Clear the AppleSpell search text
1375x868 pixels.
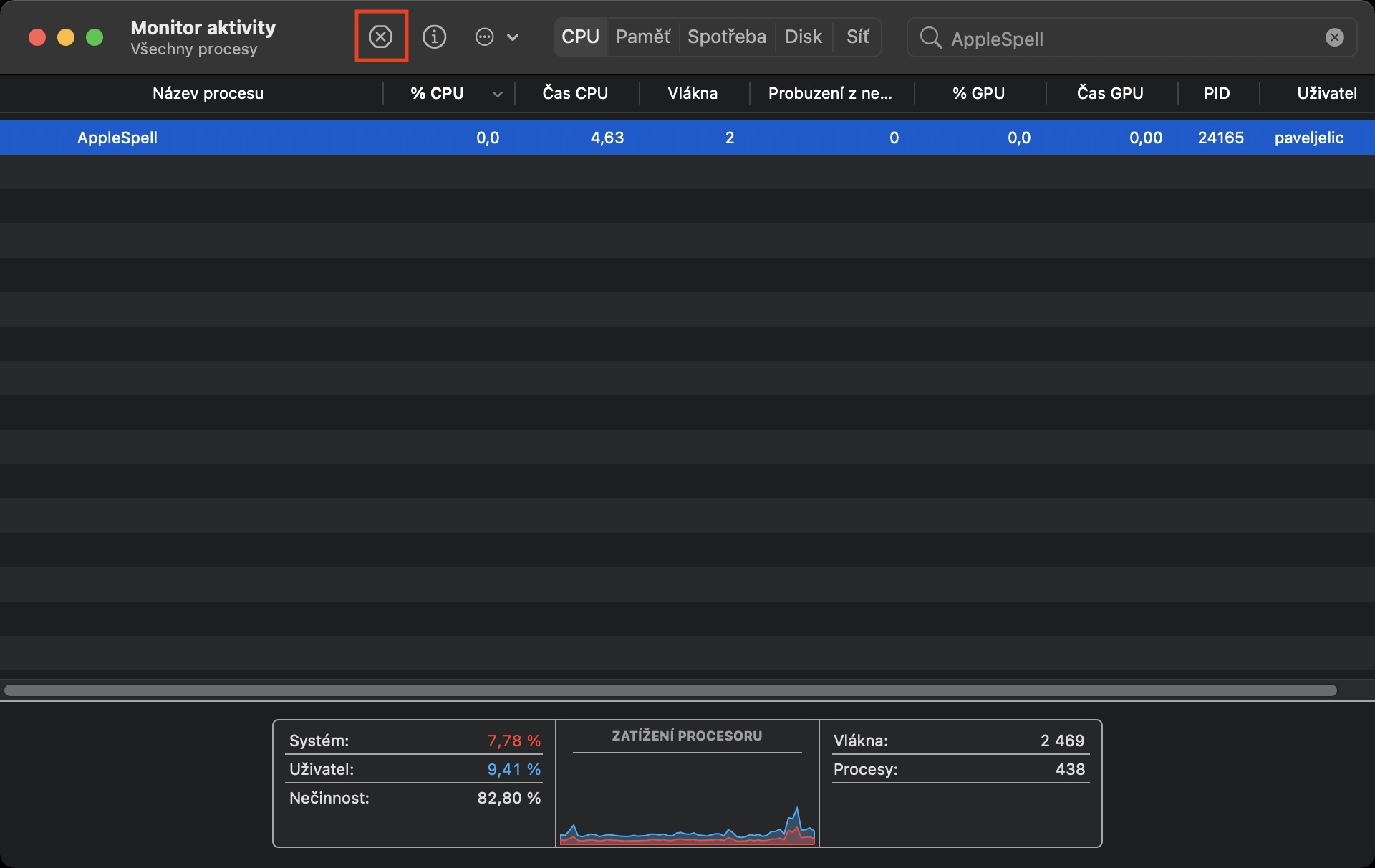click(1334, 37)
